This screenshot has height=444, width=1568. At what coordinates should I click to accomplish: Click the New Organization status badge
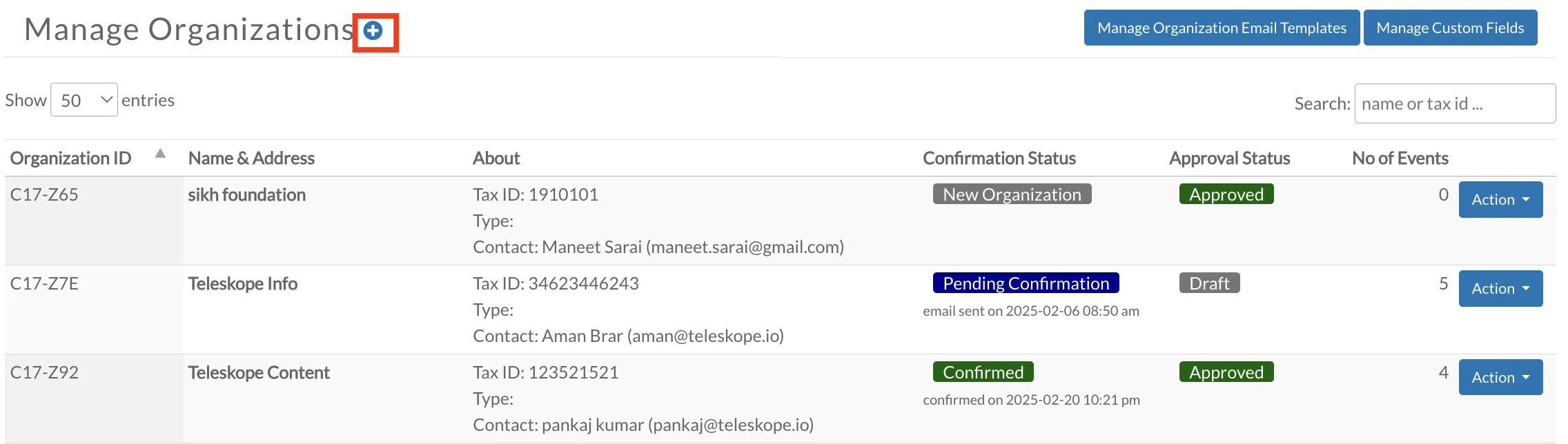tap(1012, 194)
